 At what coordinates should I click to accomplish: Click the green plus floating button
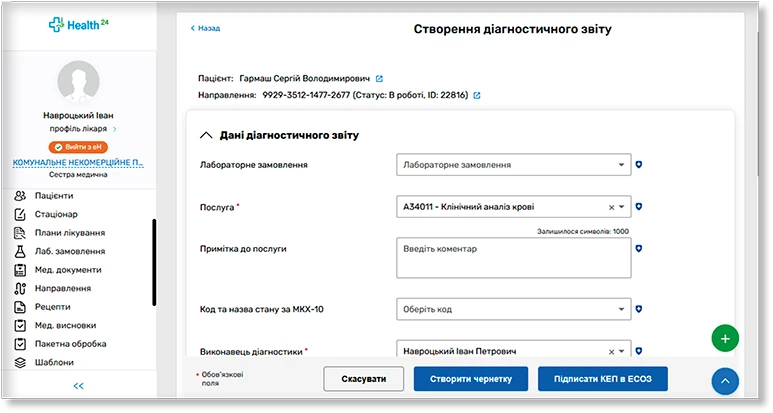coord(725,339)
